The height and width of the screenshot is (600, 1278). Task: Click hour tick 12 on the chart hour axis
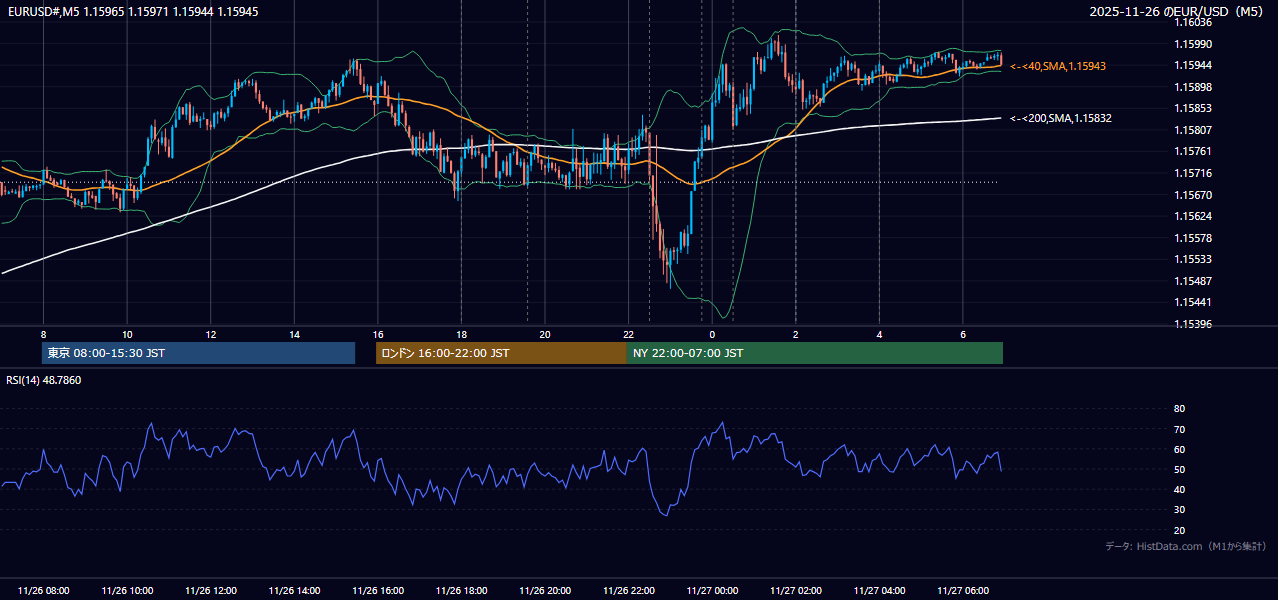(x=211, y=334)
